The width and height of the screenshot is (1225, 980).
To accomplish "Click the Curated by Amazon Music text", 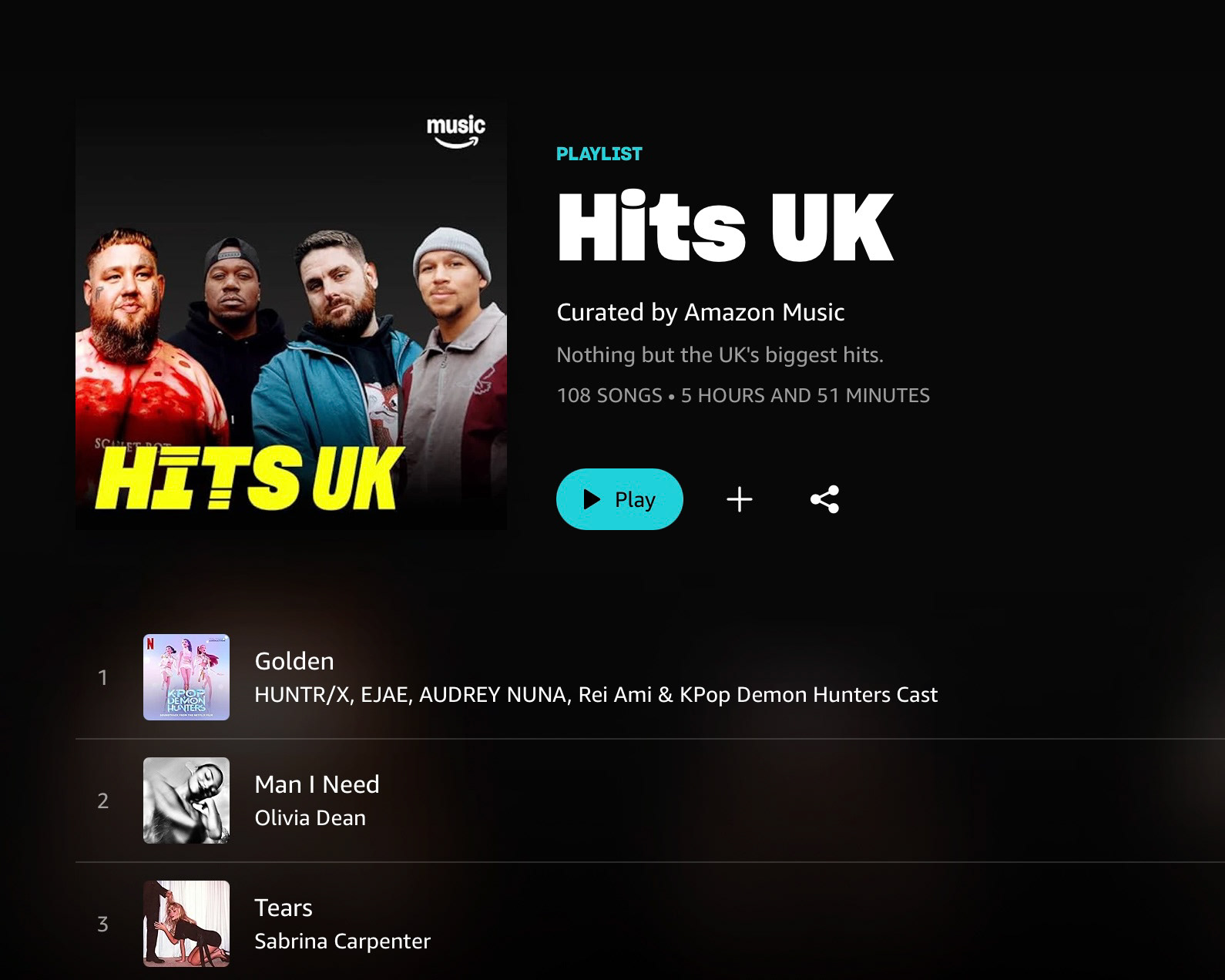I will (700, 312).
